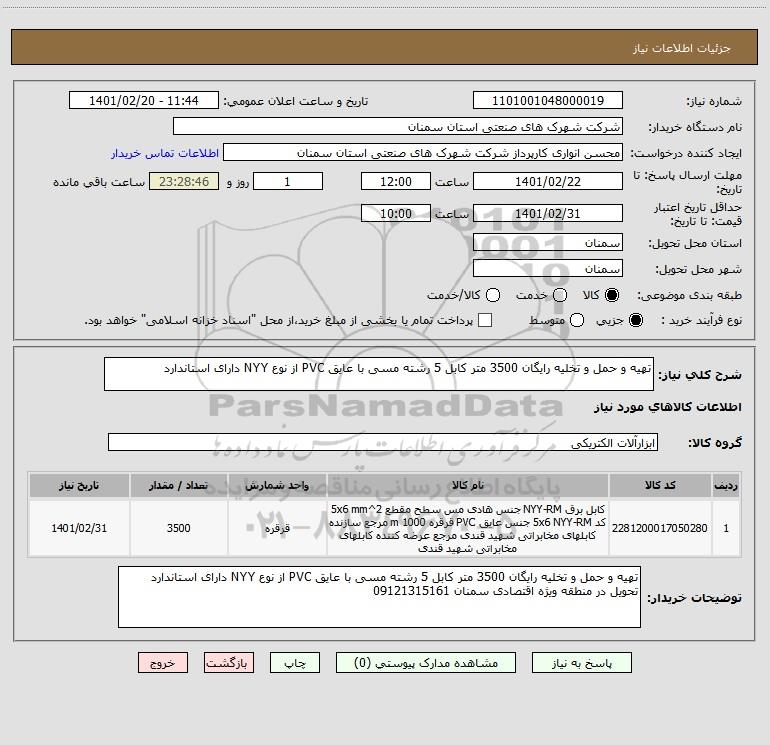Click the شرح کلی نیاز description box

coord(379,374)
